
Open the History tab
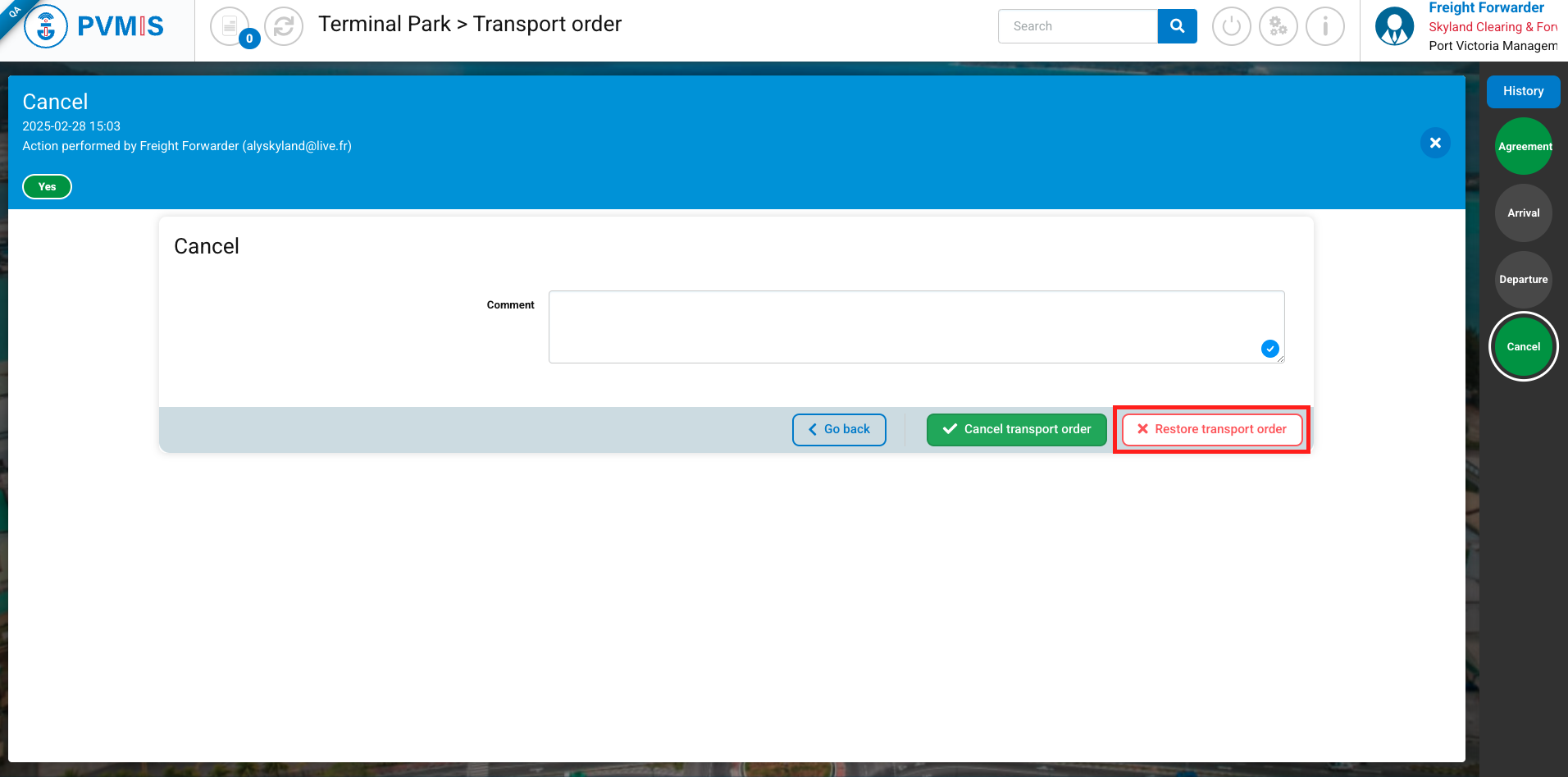click(x=1523, y=91)
